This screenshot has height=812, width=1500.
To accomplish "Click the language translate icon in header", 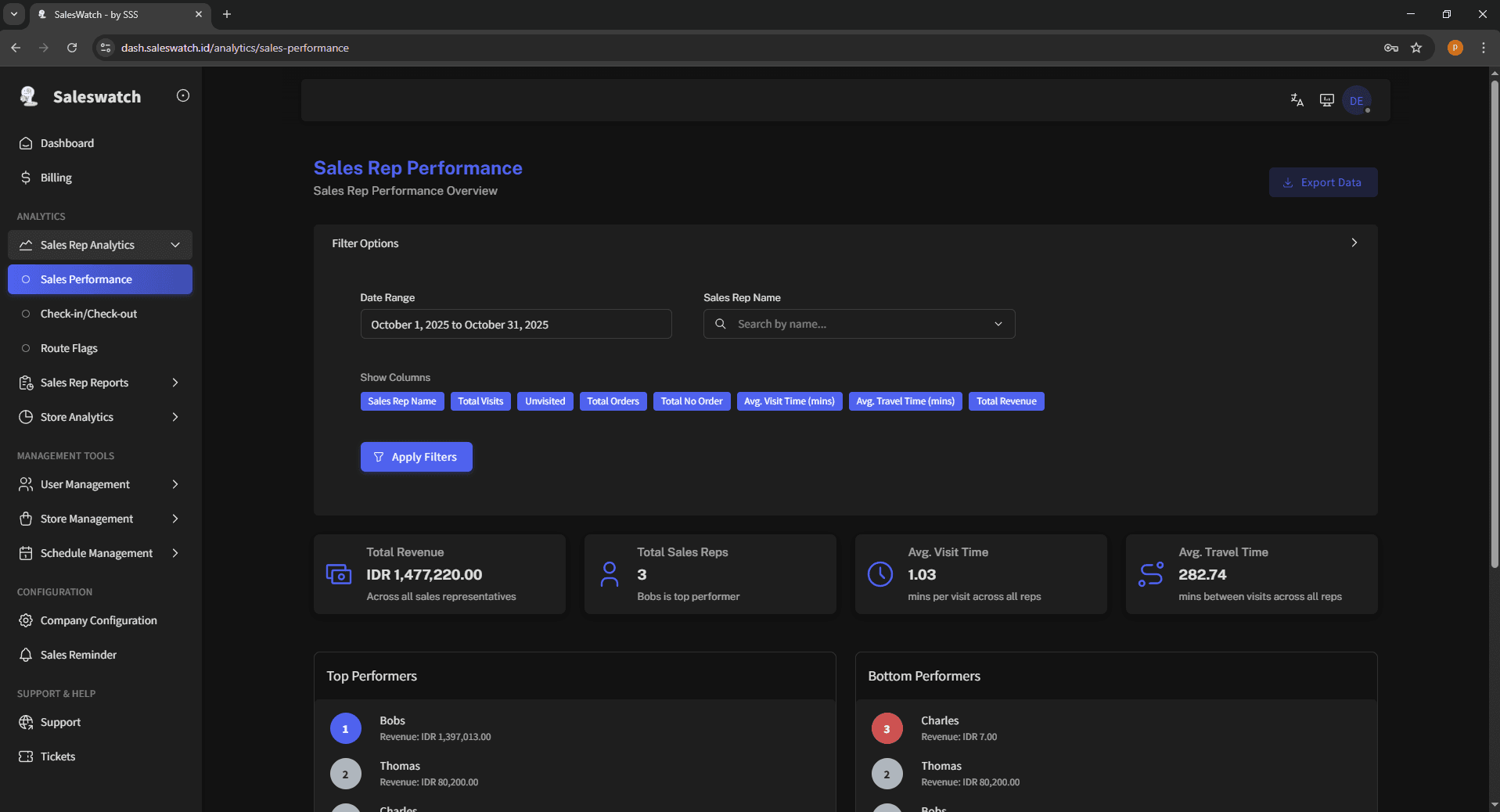I will click(x=1297, y=100).
